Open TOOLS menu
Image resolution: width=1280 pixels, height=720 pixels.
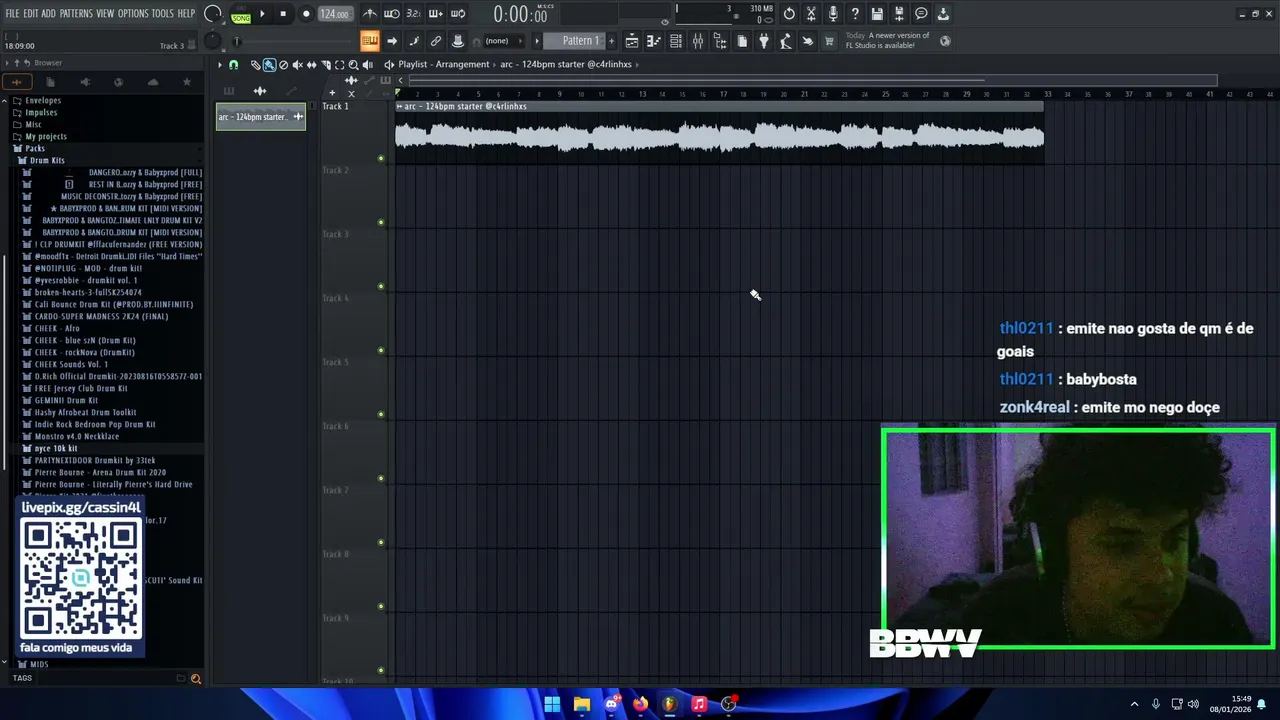(x=163, y=14)
